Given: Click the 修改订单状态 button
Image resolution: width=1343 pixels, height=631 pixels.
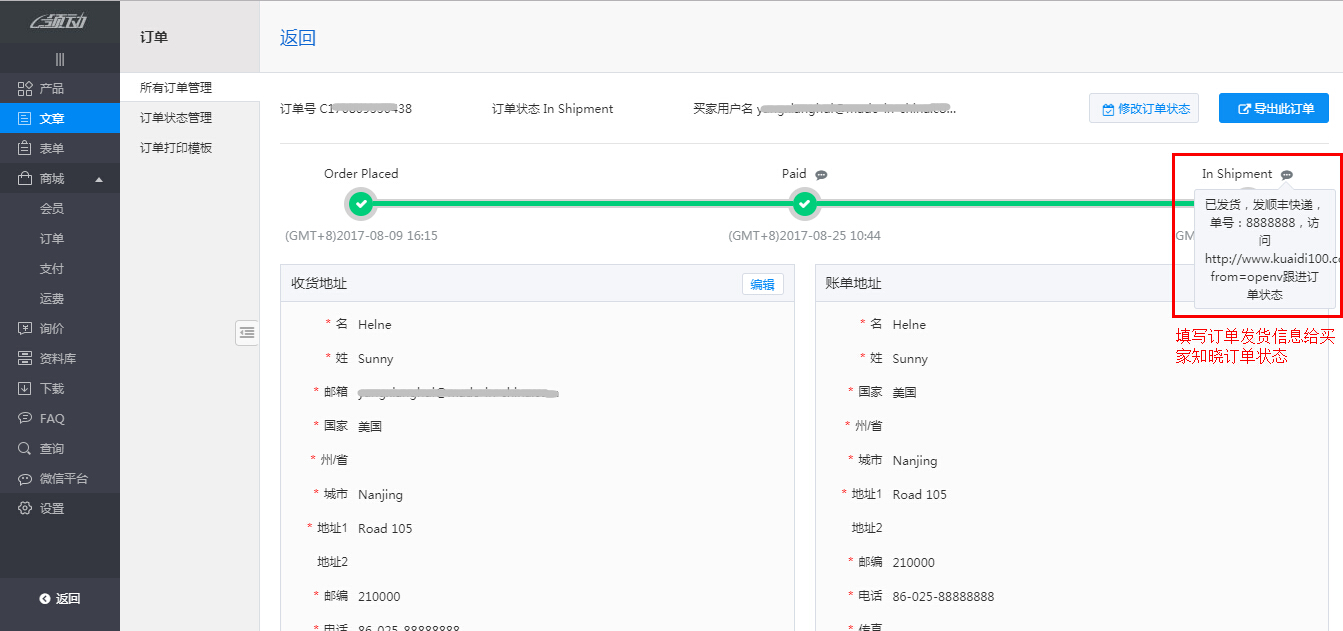Looking at the screenshot, I should pyautogui.click(x=1143, y=108).
